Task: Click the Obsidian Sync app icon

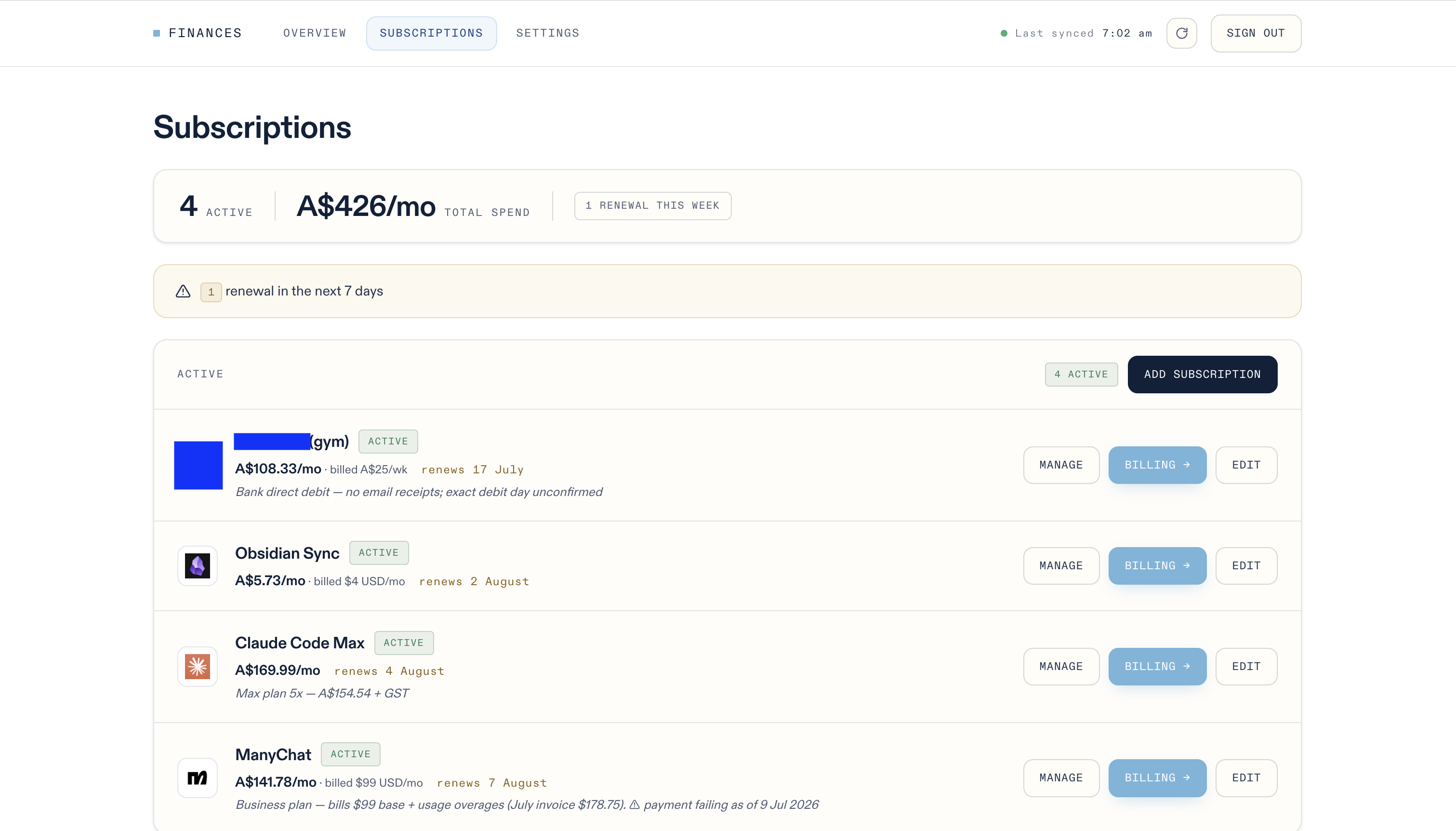Action: click(x=198, y=565)
